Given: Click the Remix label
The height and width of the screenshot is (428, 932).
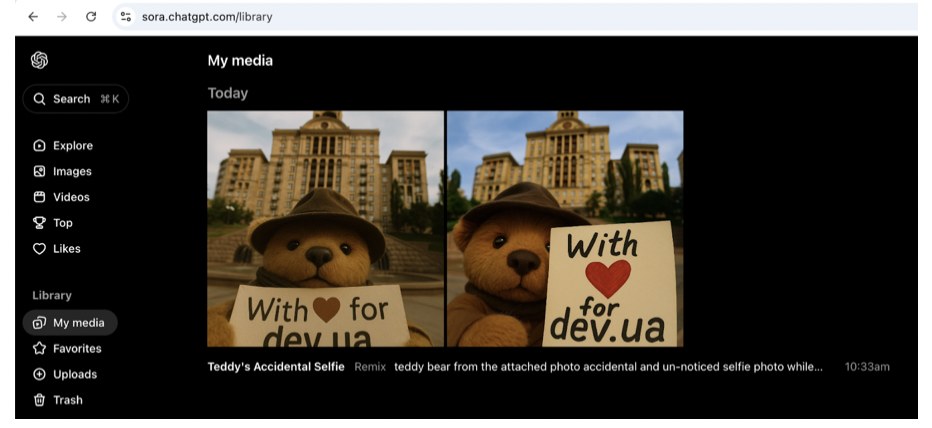Looking at the screenshot, I should pos(370,367).
